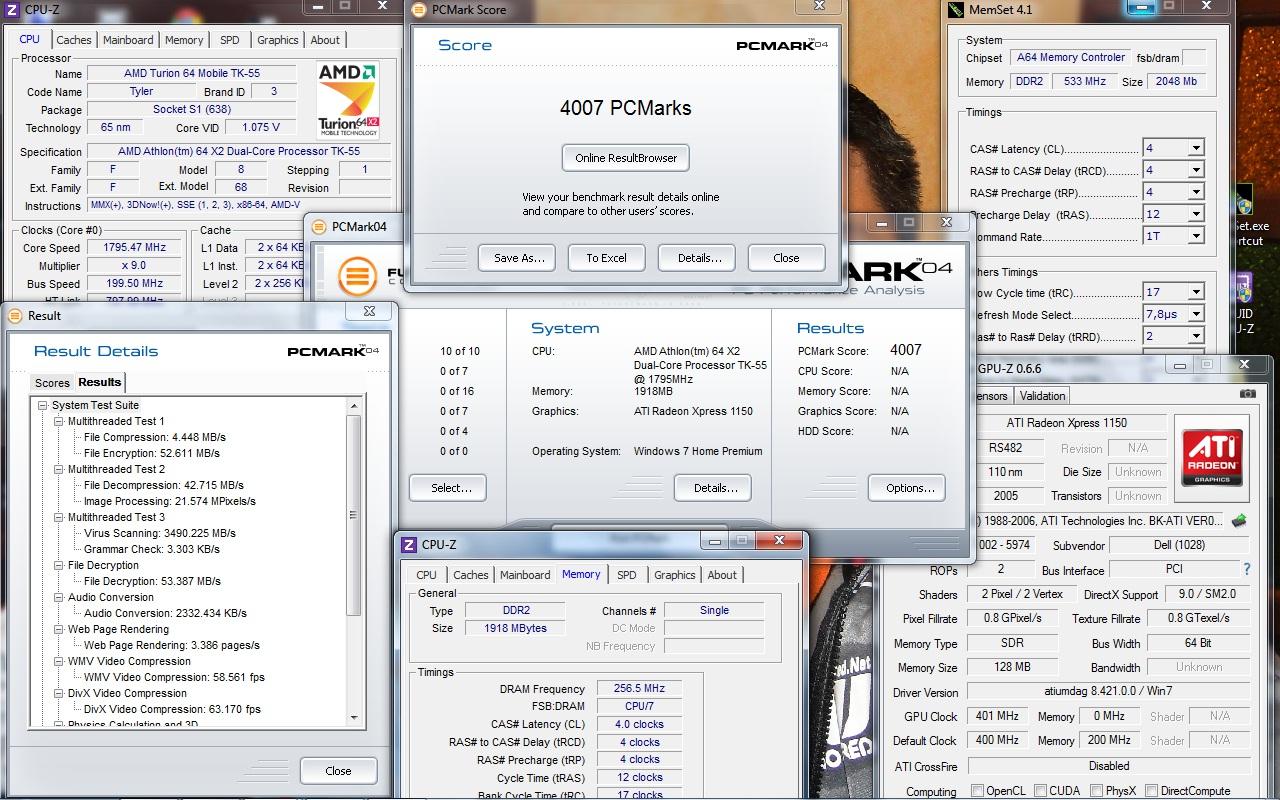Click the Result tree scrollbar up arrow
Screen dimensions: 1280x800
pyautogui.click(x=353, y=405)
